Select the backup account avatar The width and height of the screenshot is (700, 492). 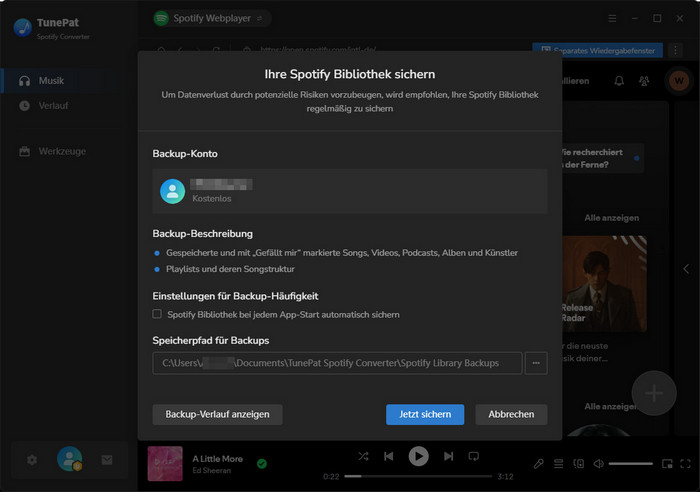(x=173, y=191)
